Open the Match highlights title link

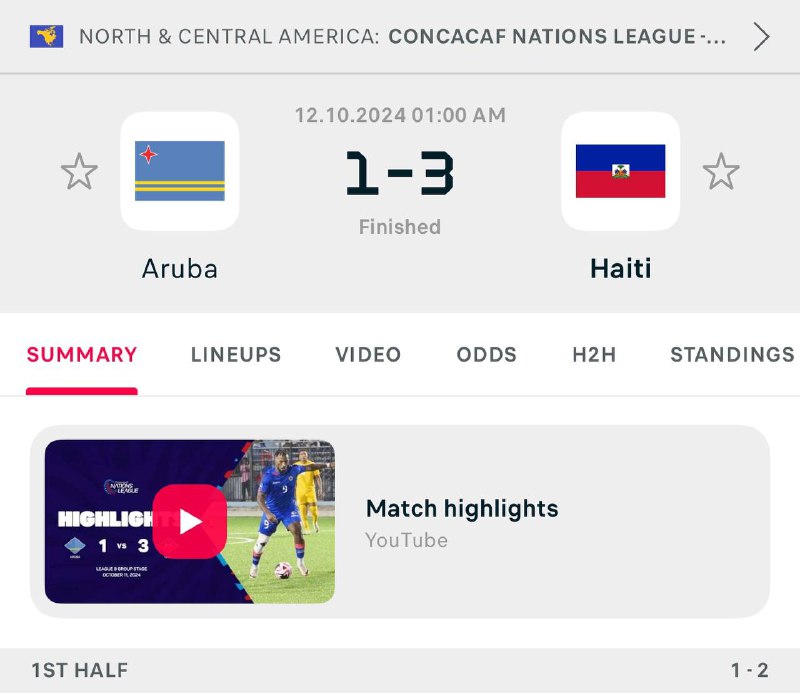pos(462,509)
